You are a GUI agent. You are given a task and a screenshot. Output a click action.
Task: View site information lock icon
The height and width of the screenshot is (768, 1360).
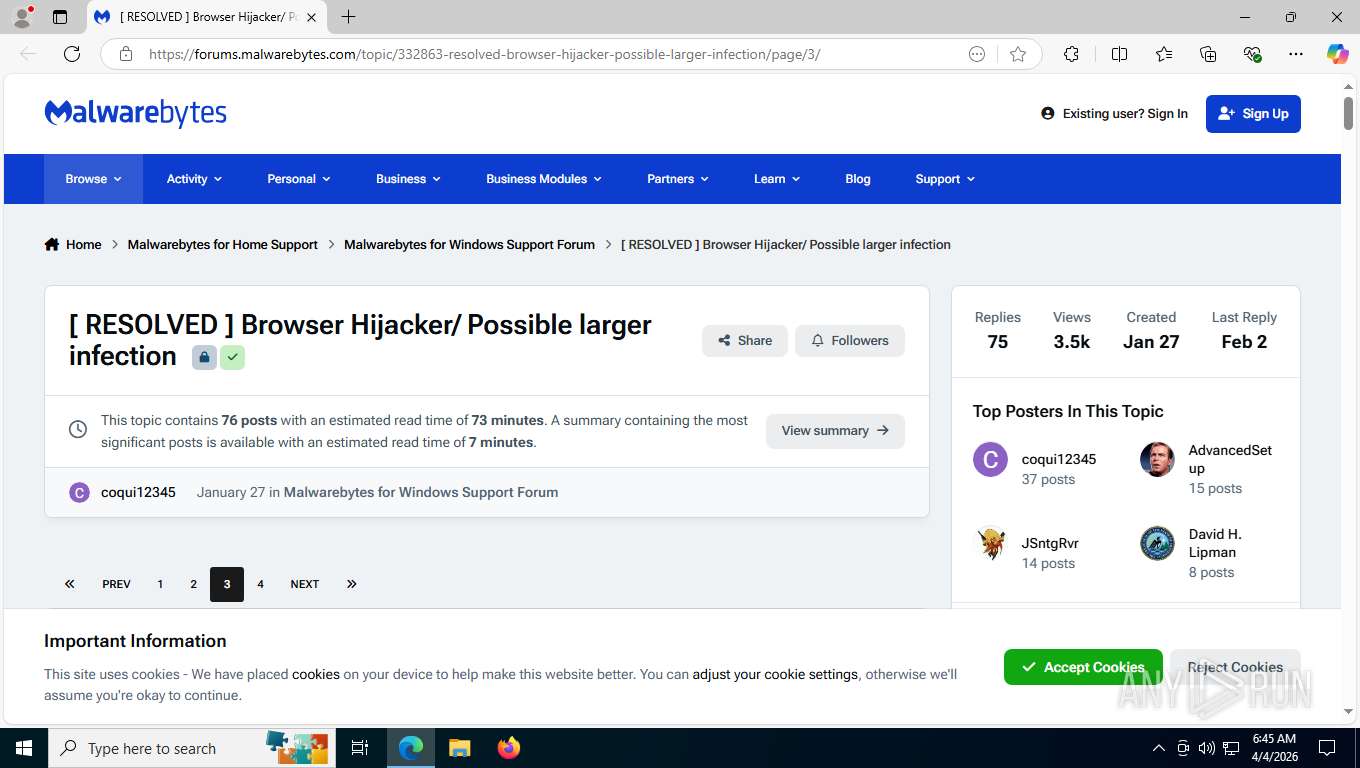126,54
